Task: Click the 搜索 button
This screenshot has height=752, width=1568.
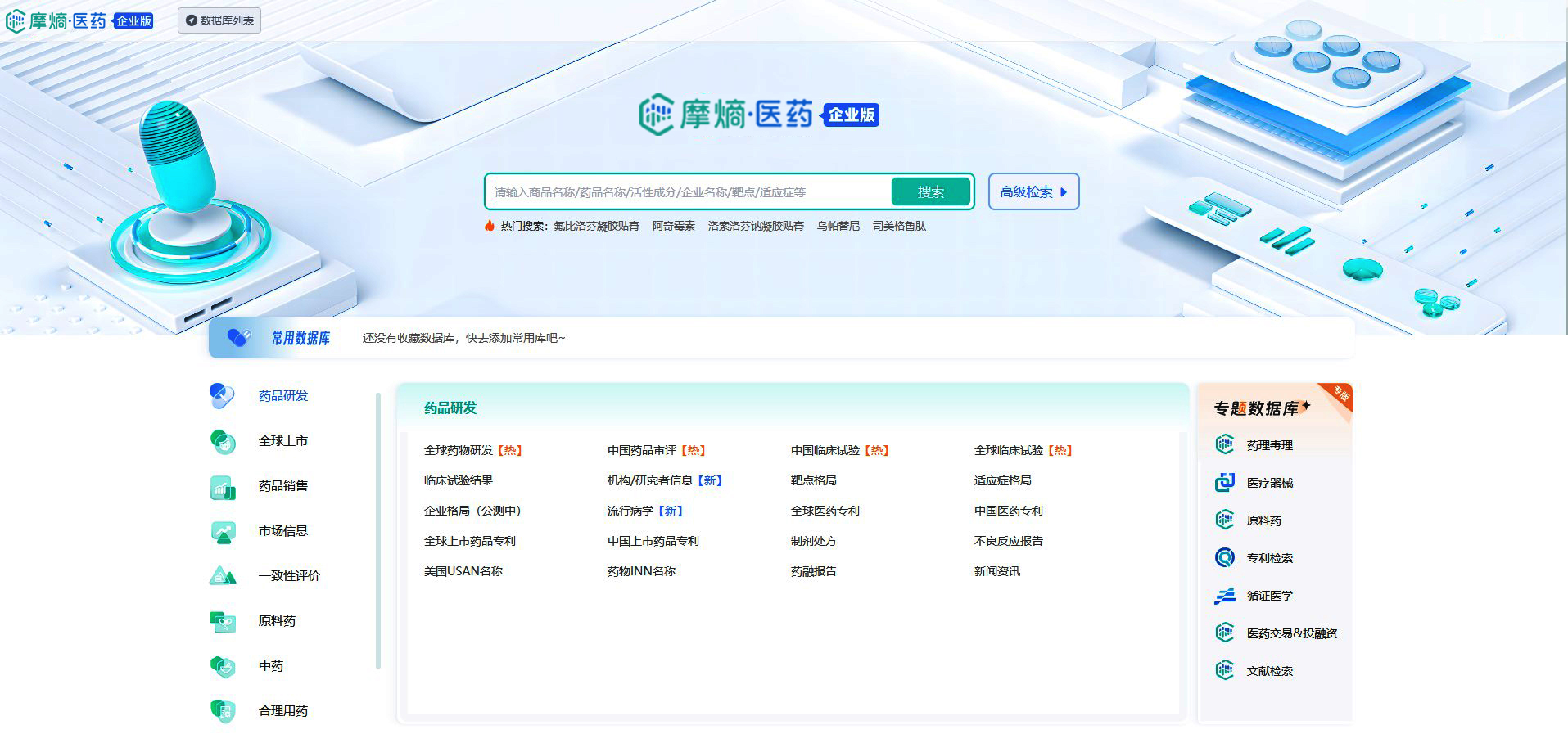Action: tap(931, 191)
